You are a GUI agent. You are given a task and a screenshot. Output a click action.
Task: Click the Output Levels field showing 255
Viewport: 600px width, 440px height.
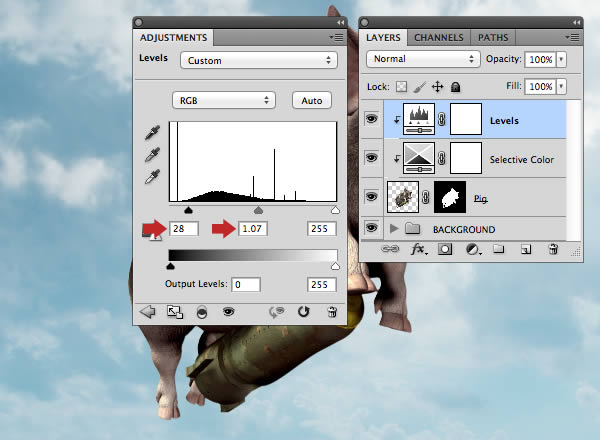(x=321, y=285)
